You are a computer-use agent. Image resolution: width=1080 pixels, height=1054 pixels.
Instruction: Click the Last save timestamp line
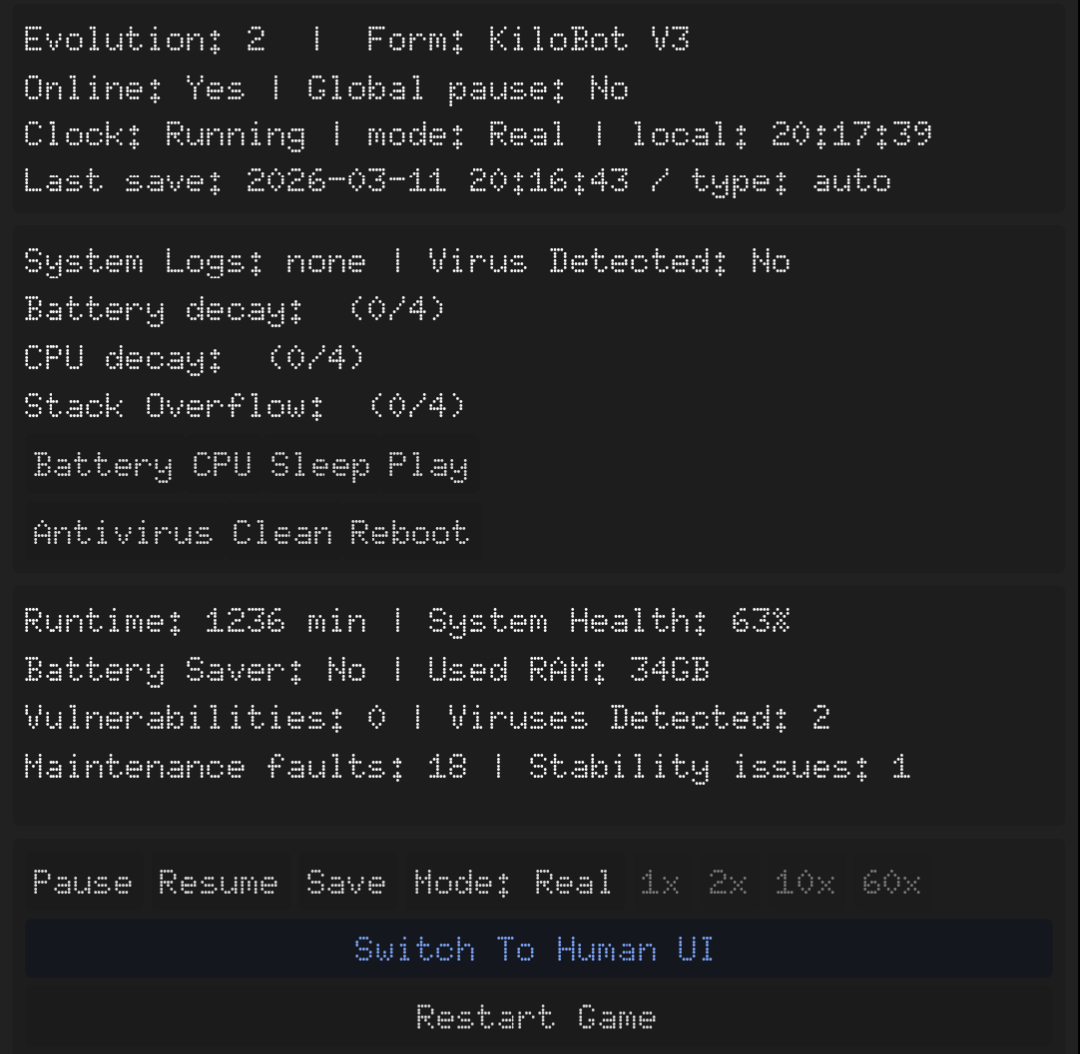(x=457, y=182)
